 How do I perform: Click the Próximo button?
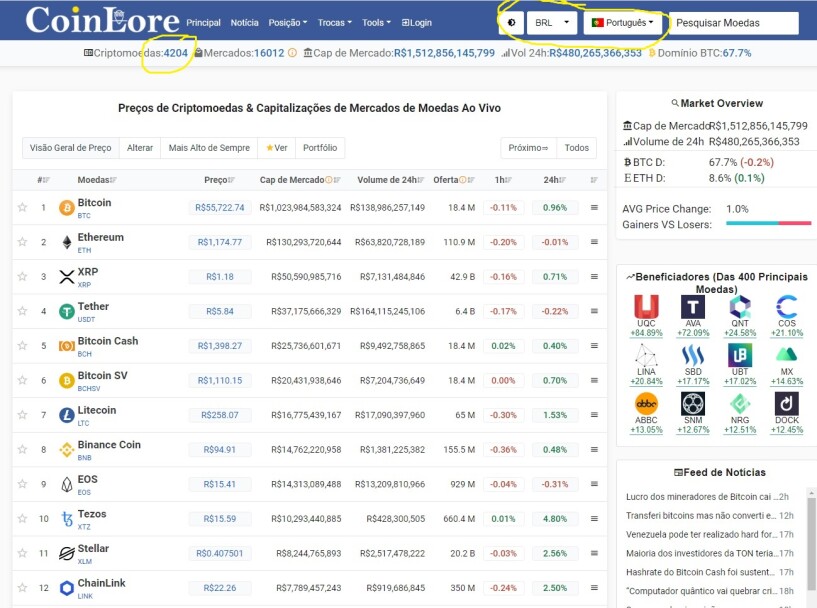coord(528,147)
